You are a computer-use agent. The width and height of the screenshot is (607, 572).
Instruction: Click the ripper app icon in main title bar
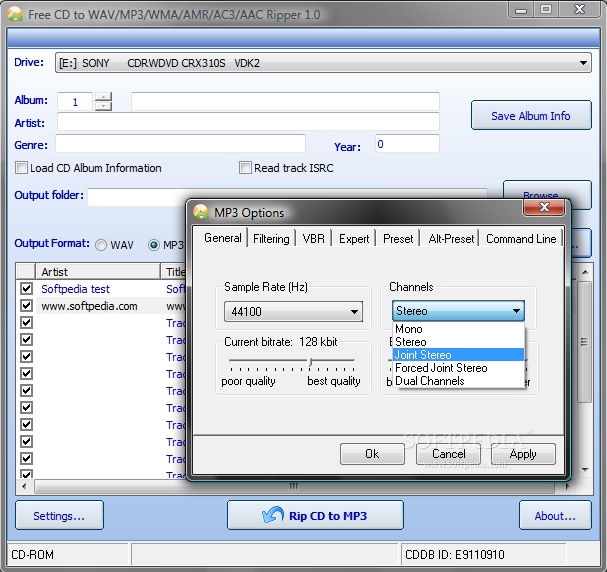coord(15,14)
